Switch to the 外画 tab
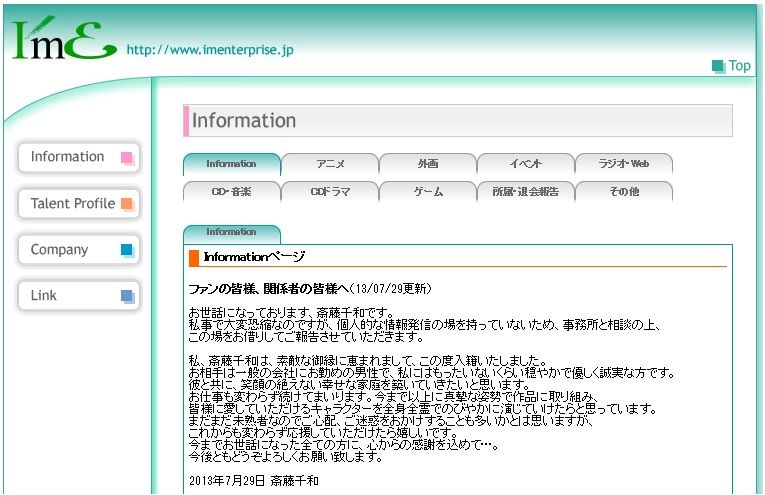The height and width of the screenshot is (495, 765). pos(428,164)
